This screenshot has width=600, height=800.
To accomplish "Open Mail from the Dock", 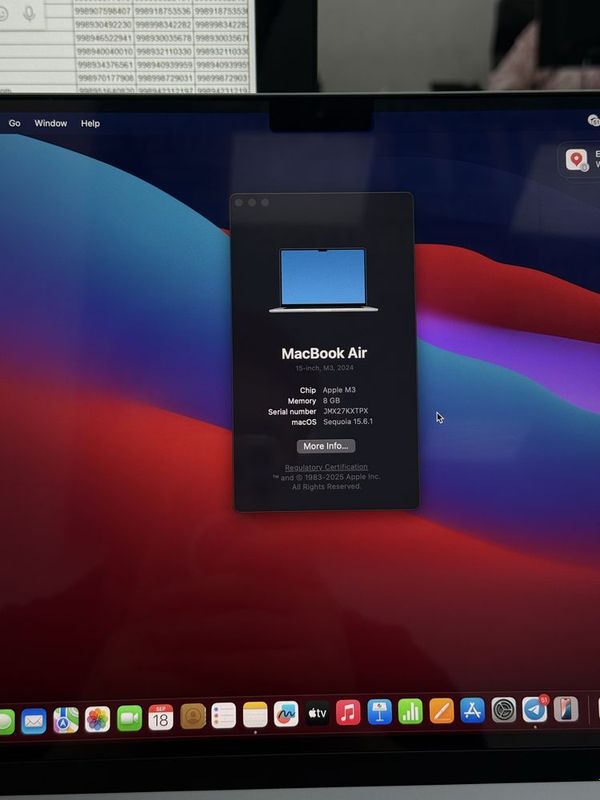I will click(34, 721).
